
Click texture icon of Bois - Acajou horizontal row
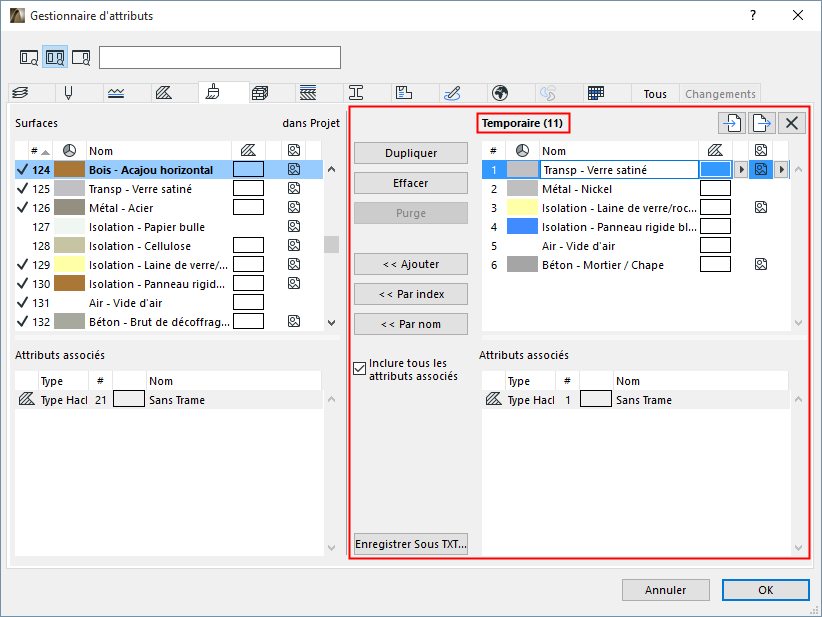pos(294,169)
